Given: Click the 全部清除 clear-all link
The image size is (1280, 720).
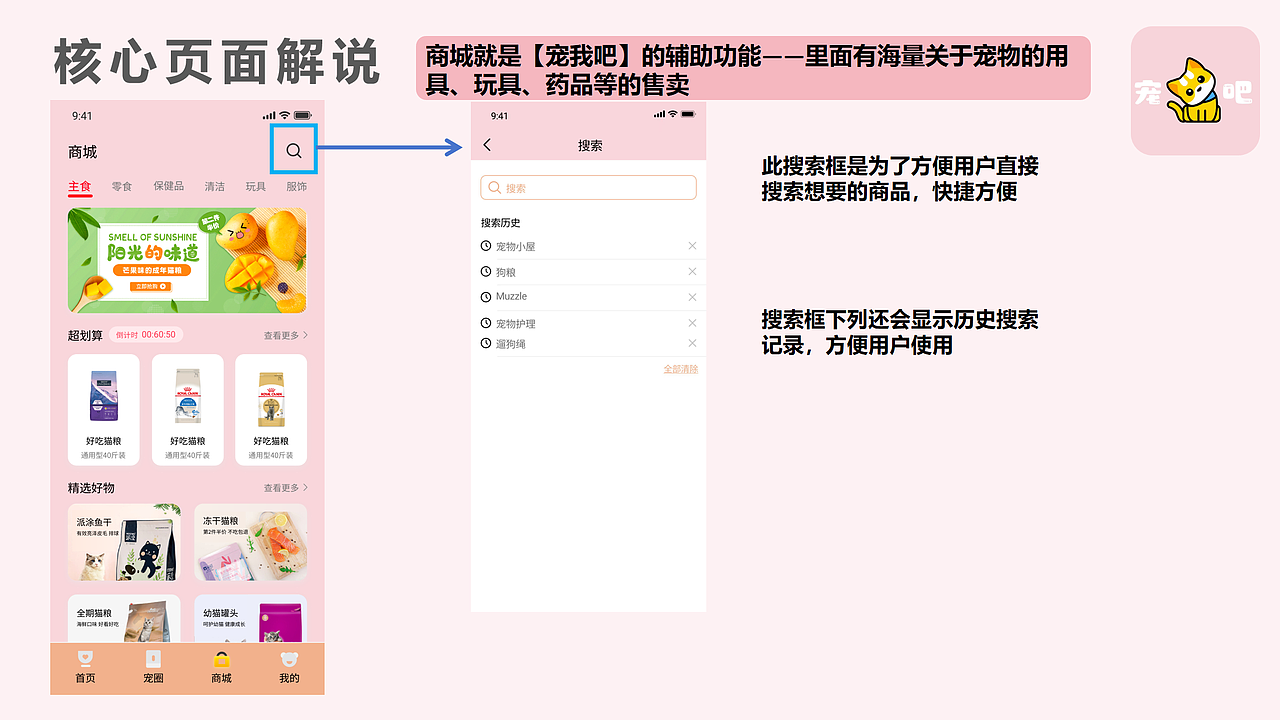Looking at the screenshot, I should (679, 369).
